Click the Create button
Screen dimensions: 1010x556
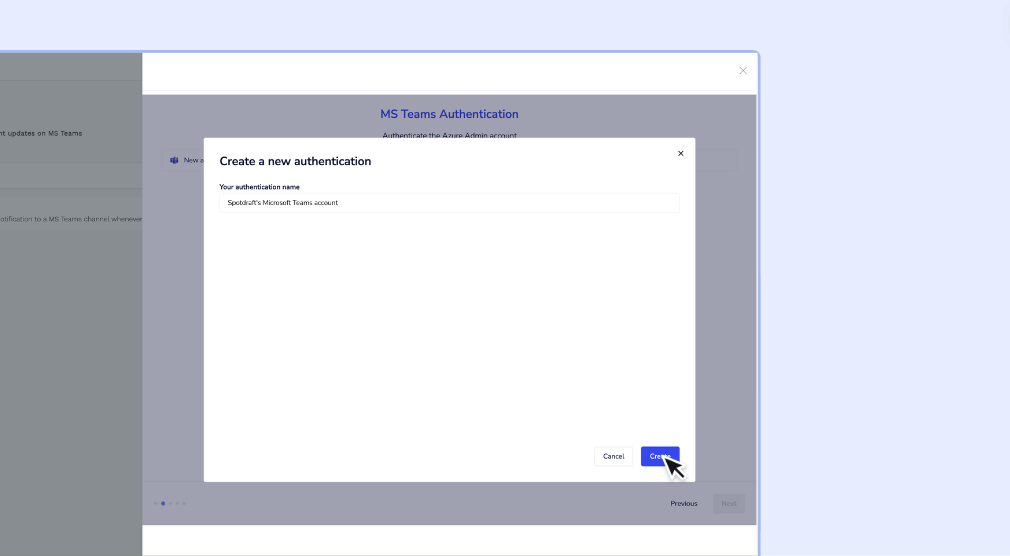point(660,456)
